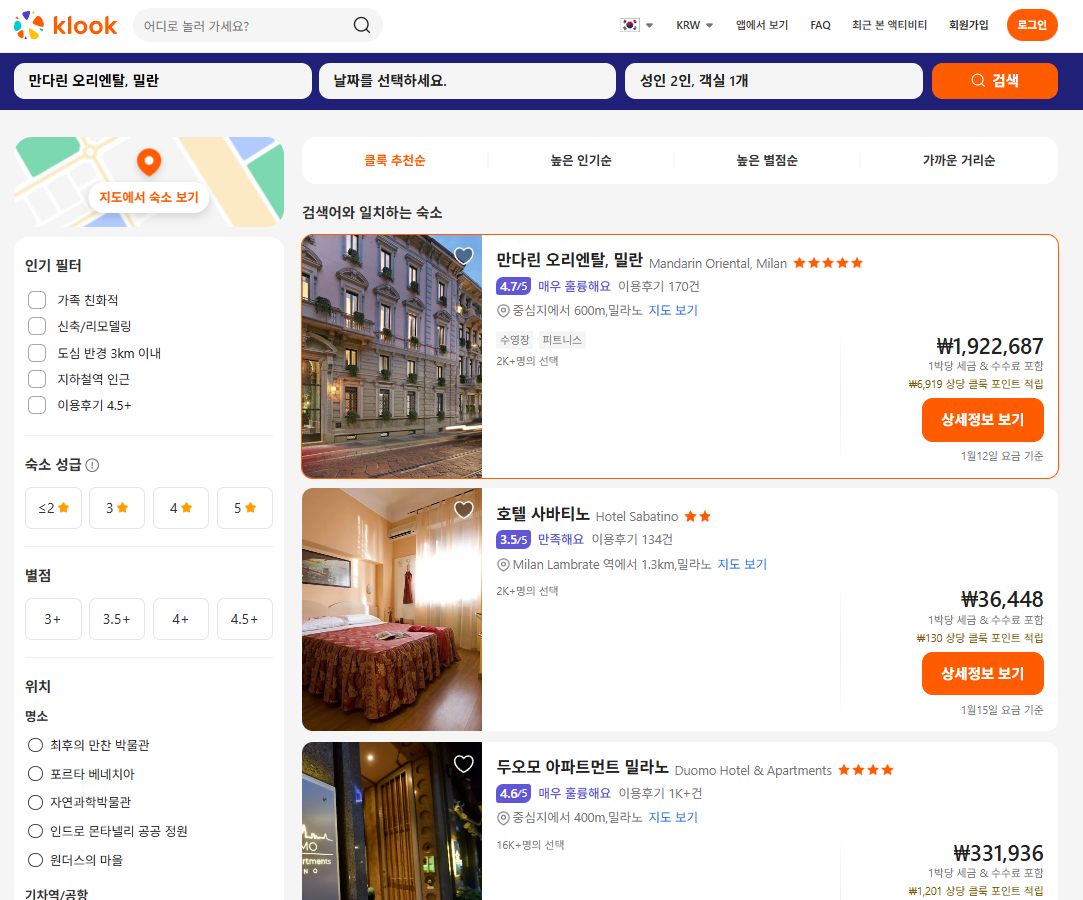Image resolution: width=1083 pixels, height=900 pixels.
Task: Open 두오모 아파트먼트 밀라노 hotel title
Action: click(582, 767)
